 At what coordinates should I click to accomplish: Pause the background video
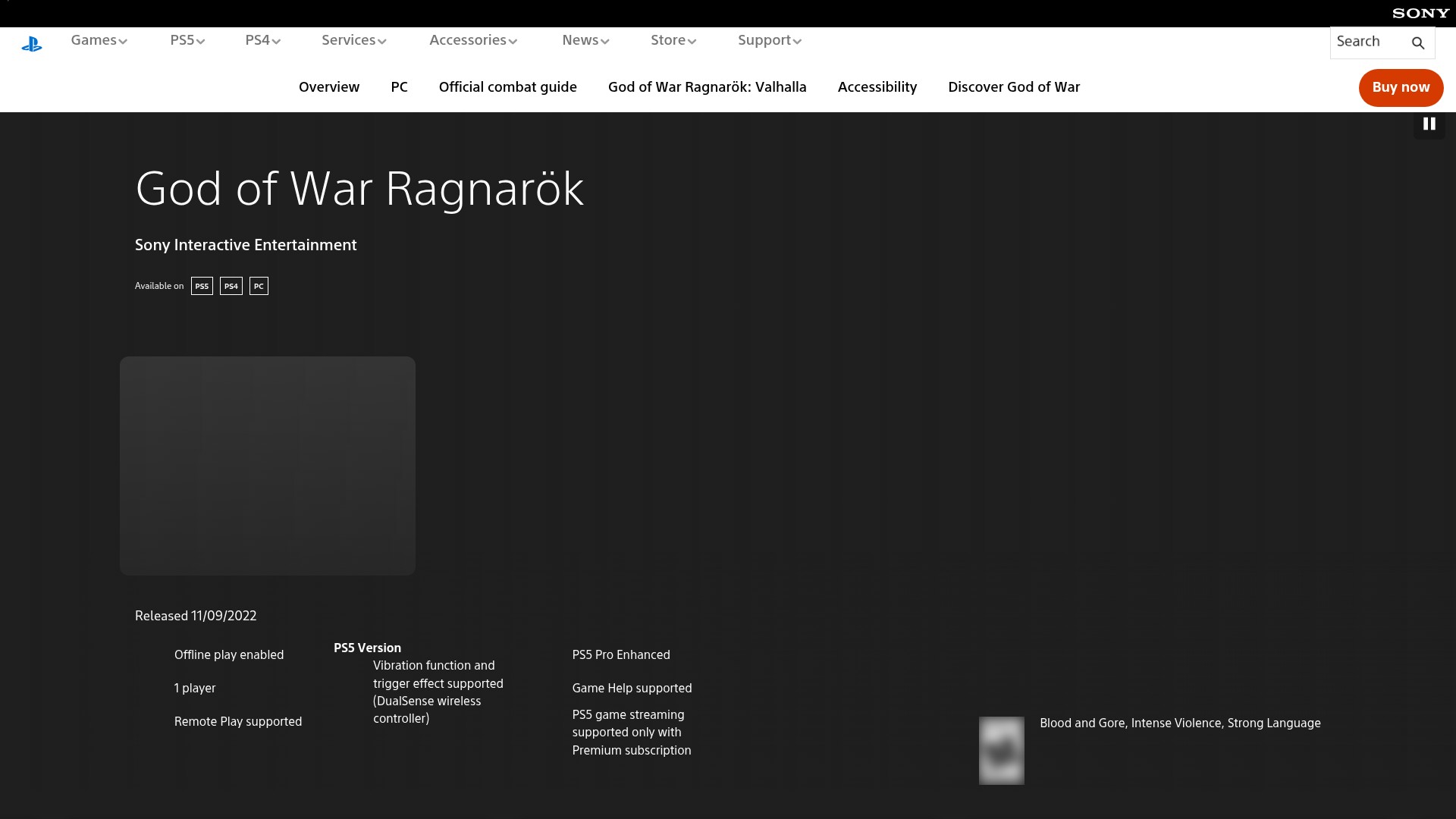click(1429, 124)
